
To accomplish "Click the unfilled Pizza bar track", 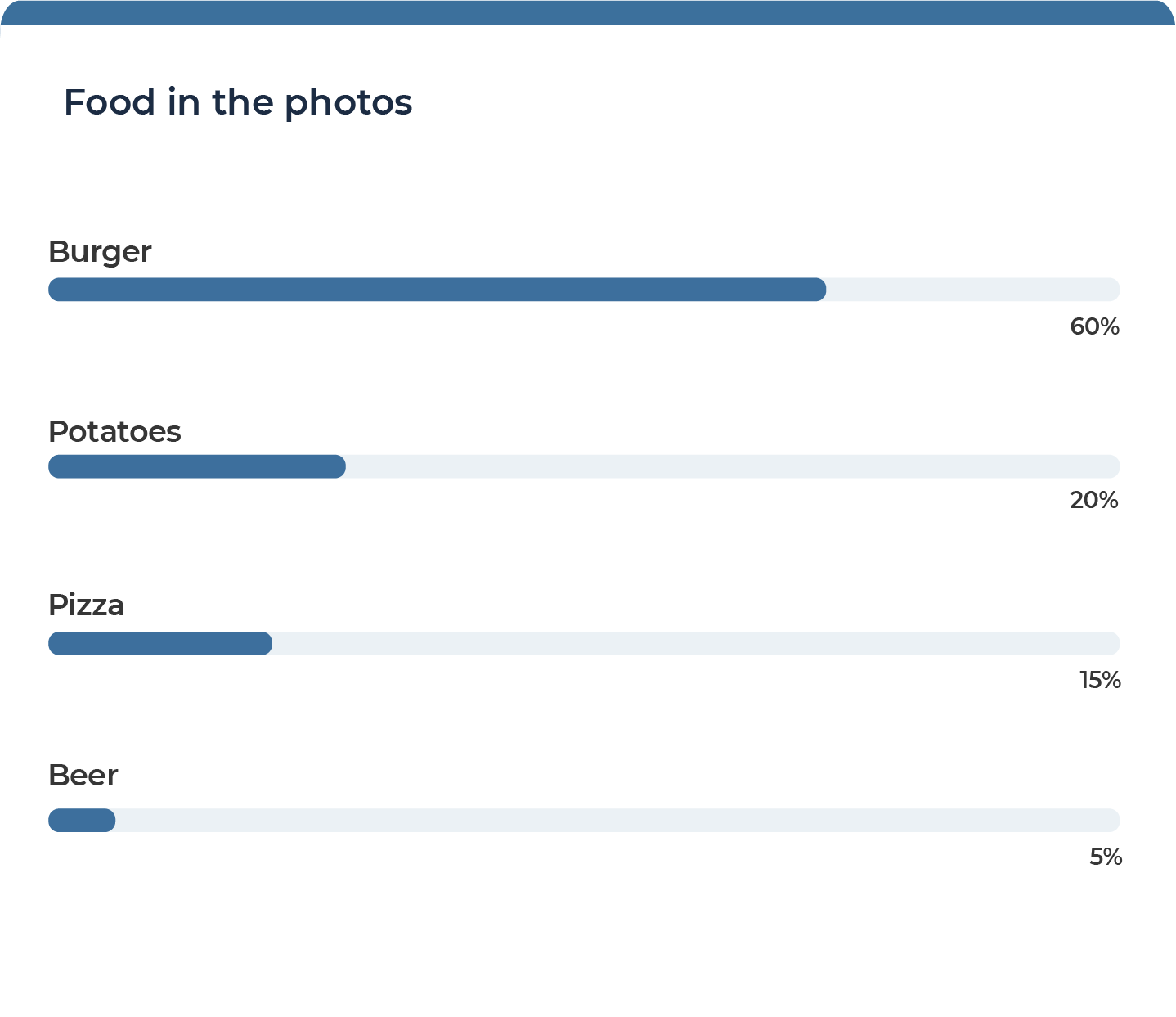I will [696, 643].
